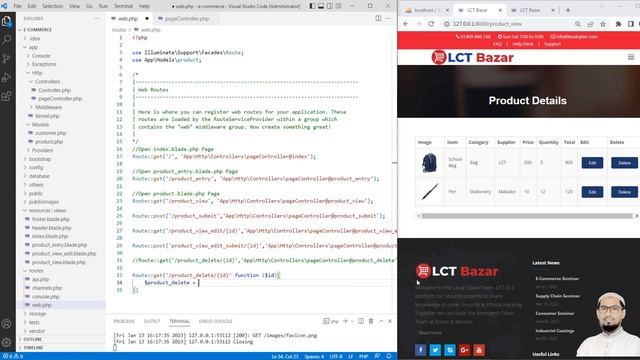The width and height of the screenshot is (640, 360).
Task: Bookmark this page with star icon
Action: [603, 24]
